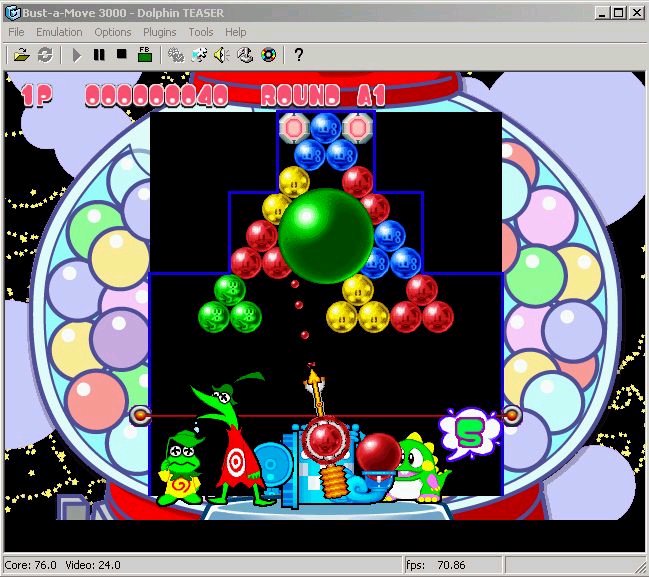This screenshot has width=649, height=577.
Task: Open the Options menu
Action: pyautogui.click(x=113, y=32)
